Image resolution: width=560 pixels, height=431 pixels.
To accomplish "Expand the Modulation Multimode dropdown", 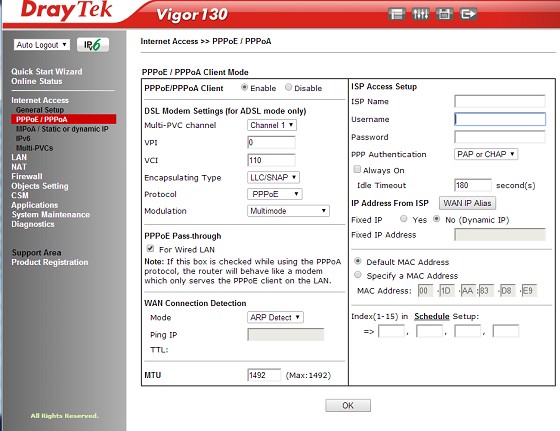I will click(x=288, y=211).
